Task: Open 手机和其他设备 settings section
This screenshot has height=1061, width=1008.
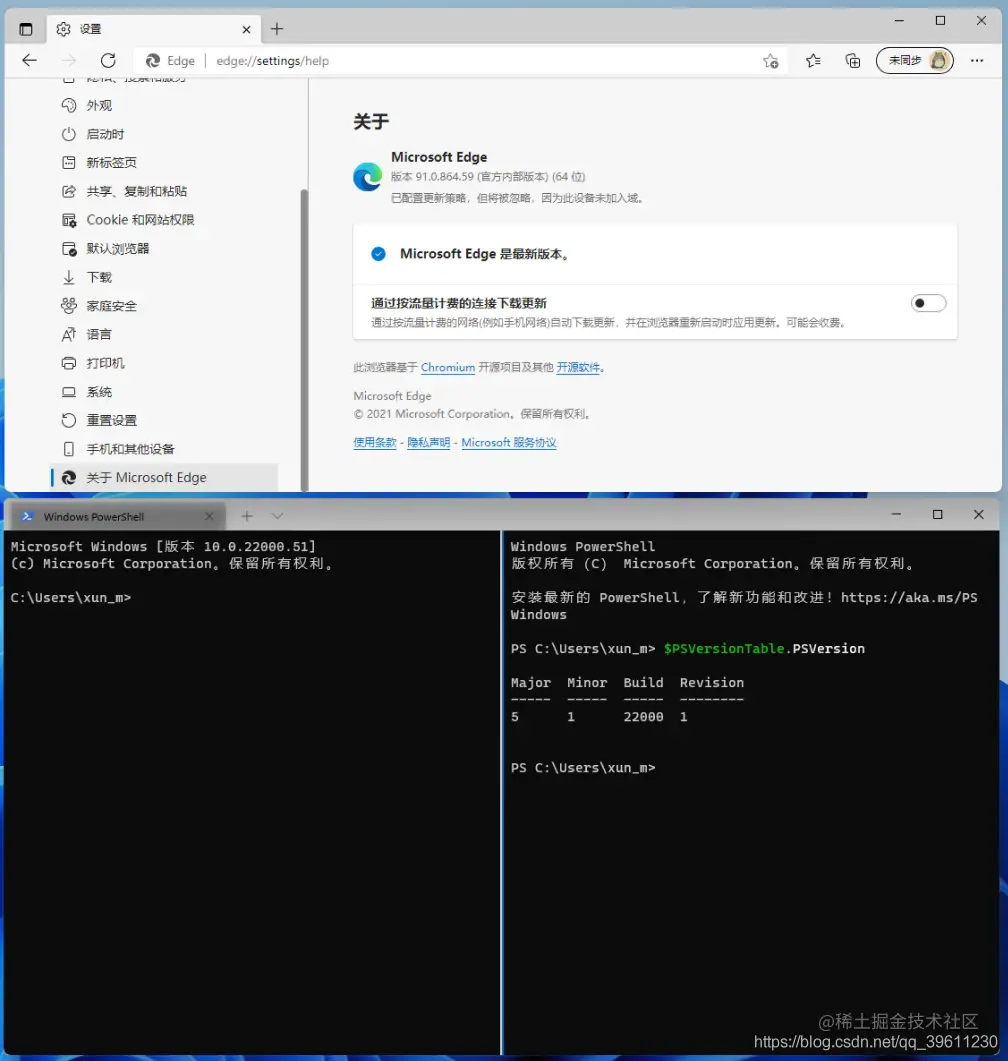Action: 164,449
